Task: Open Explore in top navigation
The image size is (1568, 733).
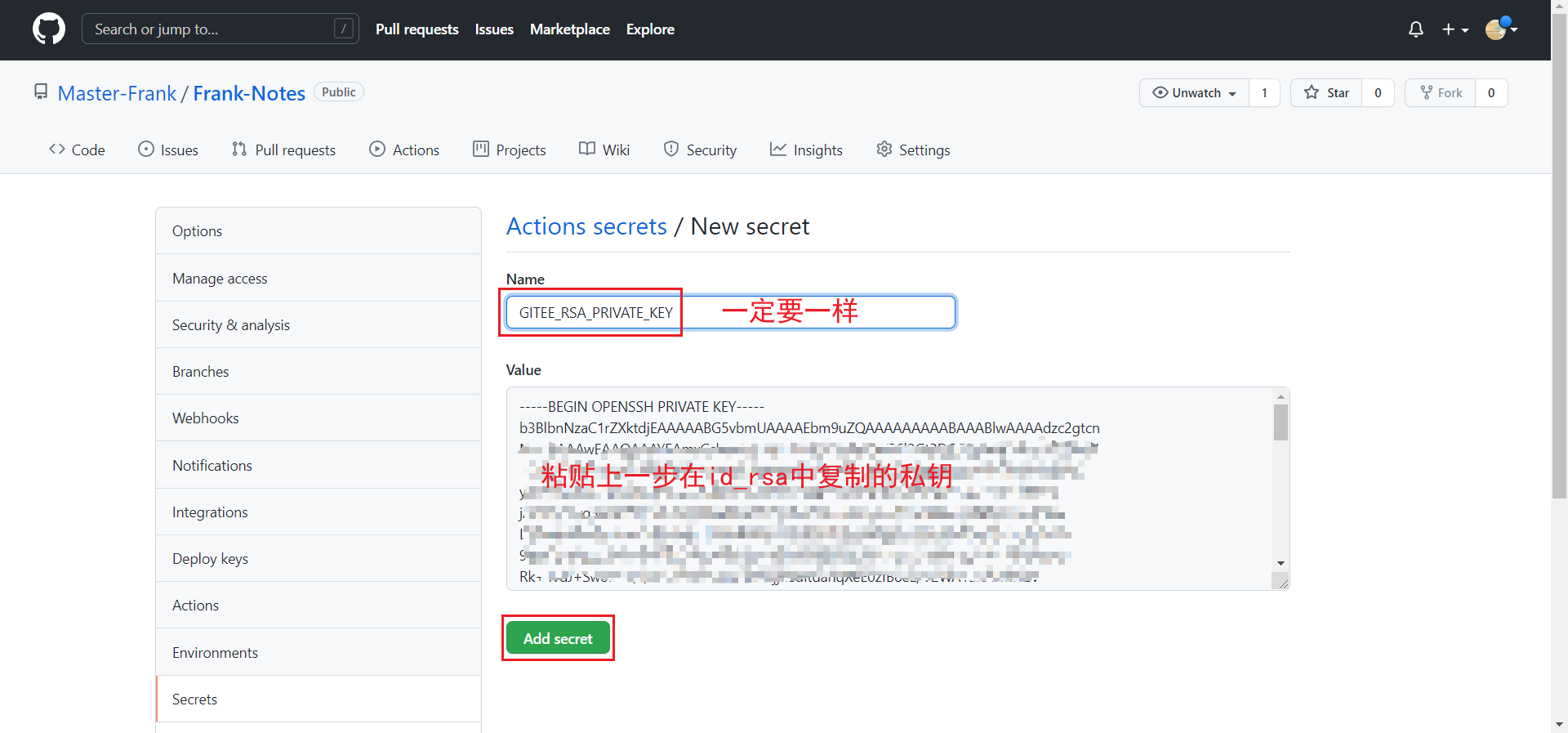Action: tap(650, 29)
